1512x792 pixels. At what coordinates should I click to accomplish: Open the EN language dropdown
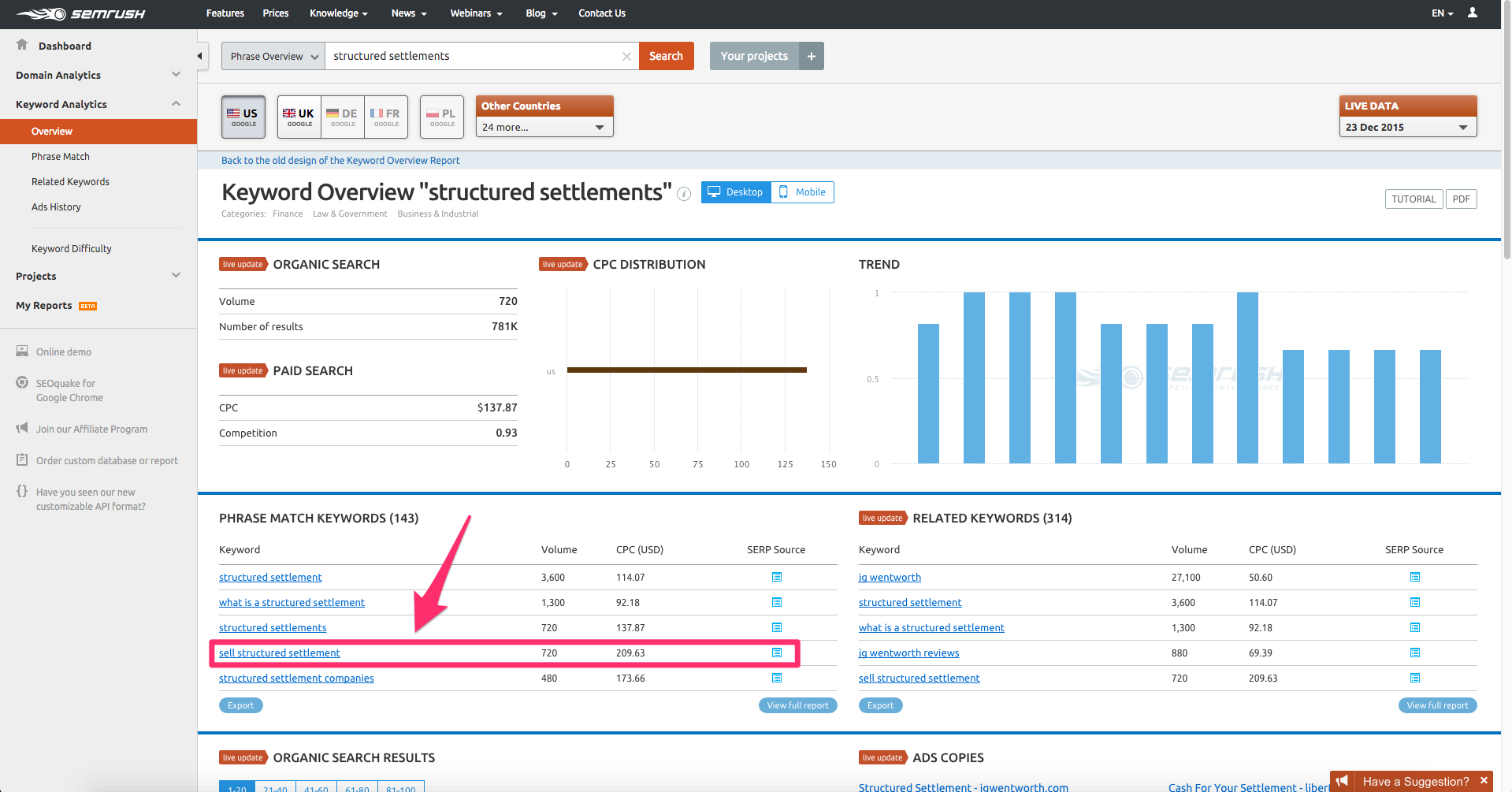click(1442, 13)
